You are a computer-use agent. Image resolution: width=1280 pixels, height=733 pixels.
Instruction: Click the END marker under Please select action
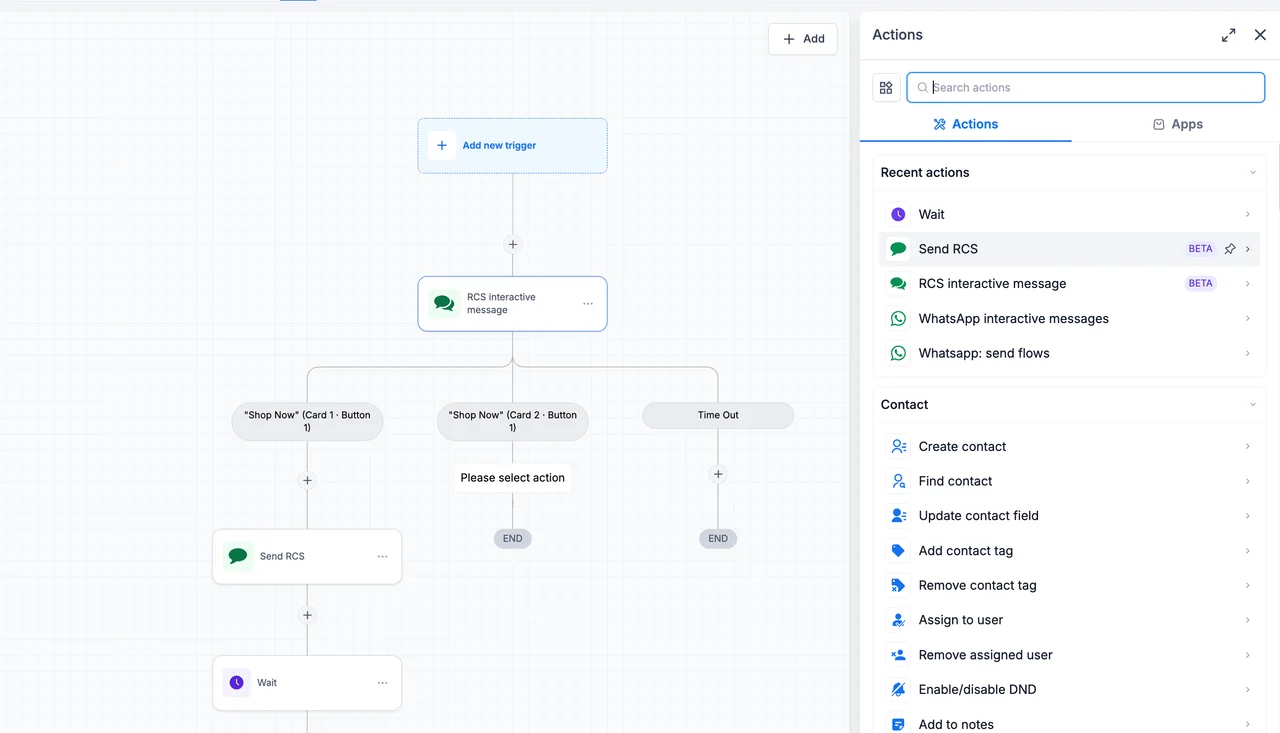(x=513, y=538)
